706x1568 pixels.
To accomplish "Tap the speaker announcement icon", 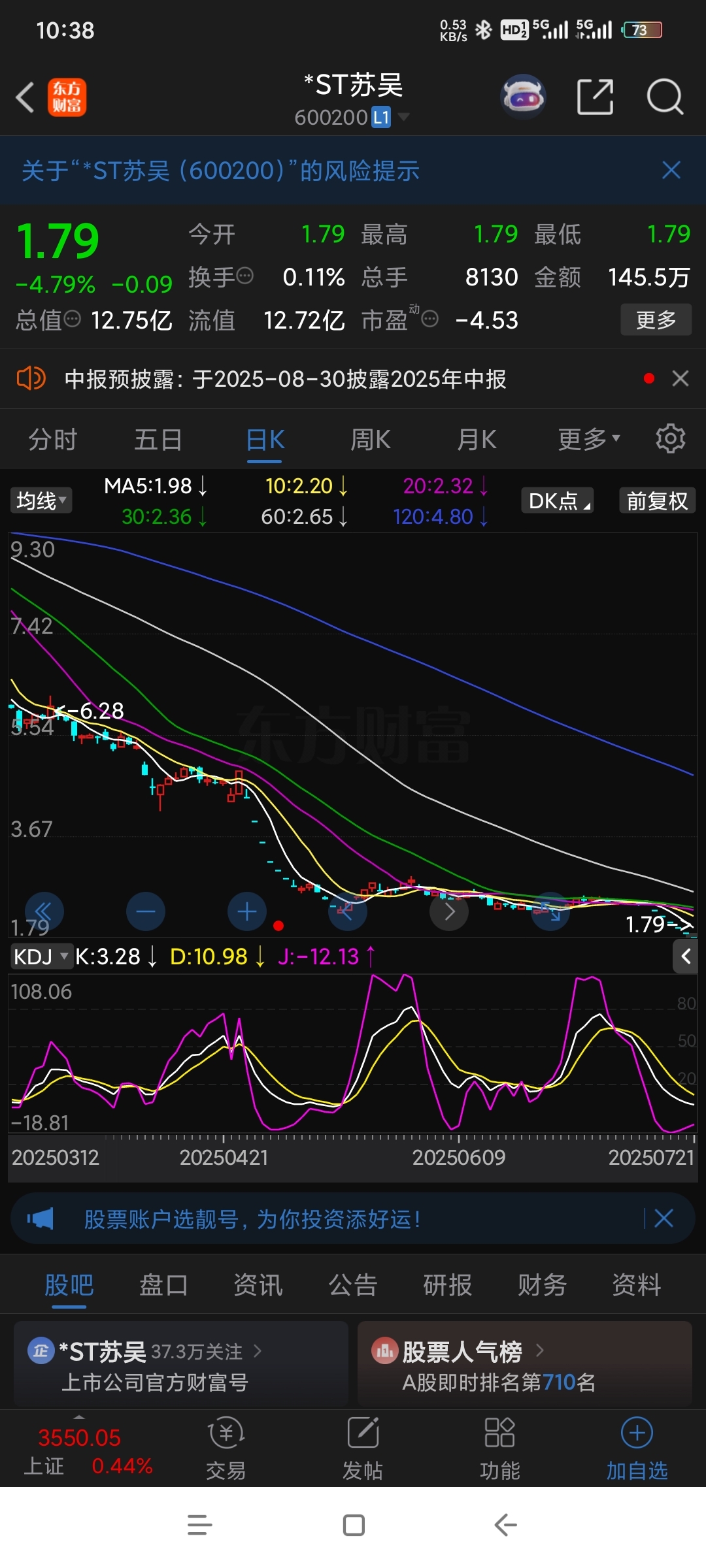I will tap(31, 378).
